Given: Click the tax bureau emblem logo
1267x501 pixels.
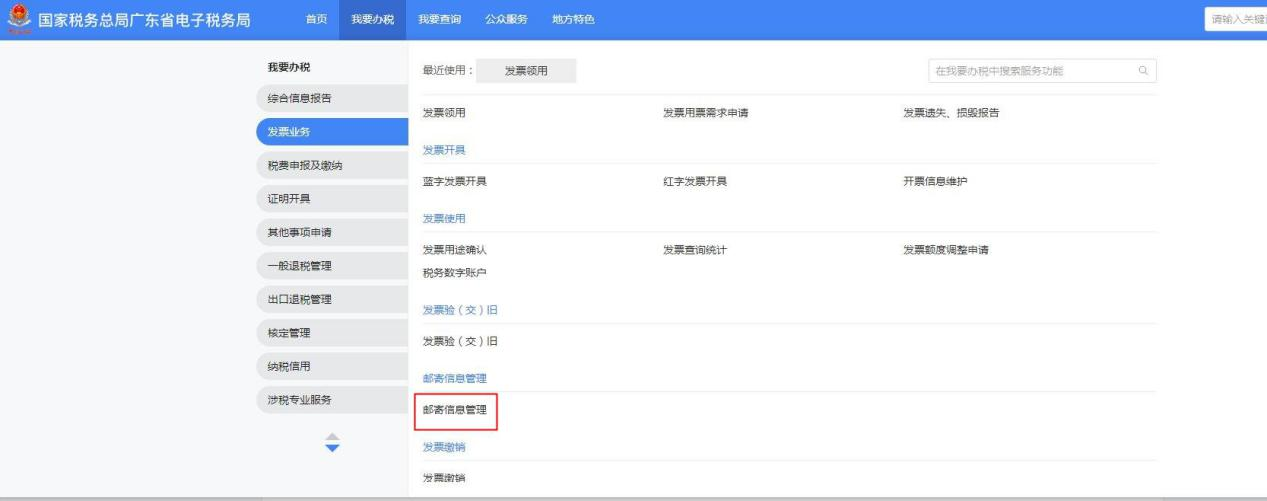Looking at the screenshot, I should point(17,20).
